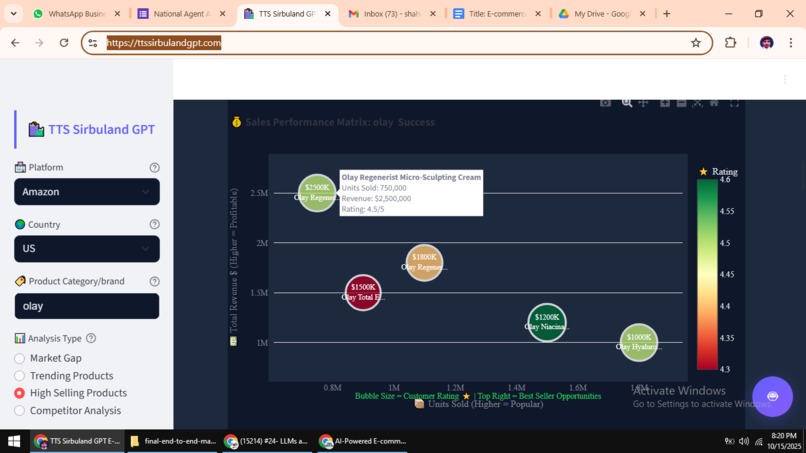Click the Platform help question mark
This screenshot has height=453, width=806.
(x=154, y=168)
